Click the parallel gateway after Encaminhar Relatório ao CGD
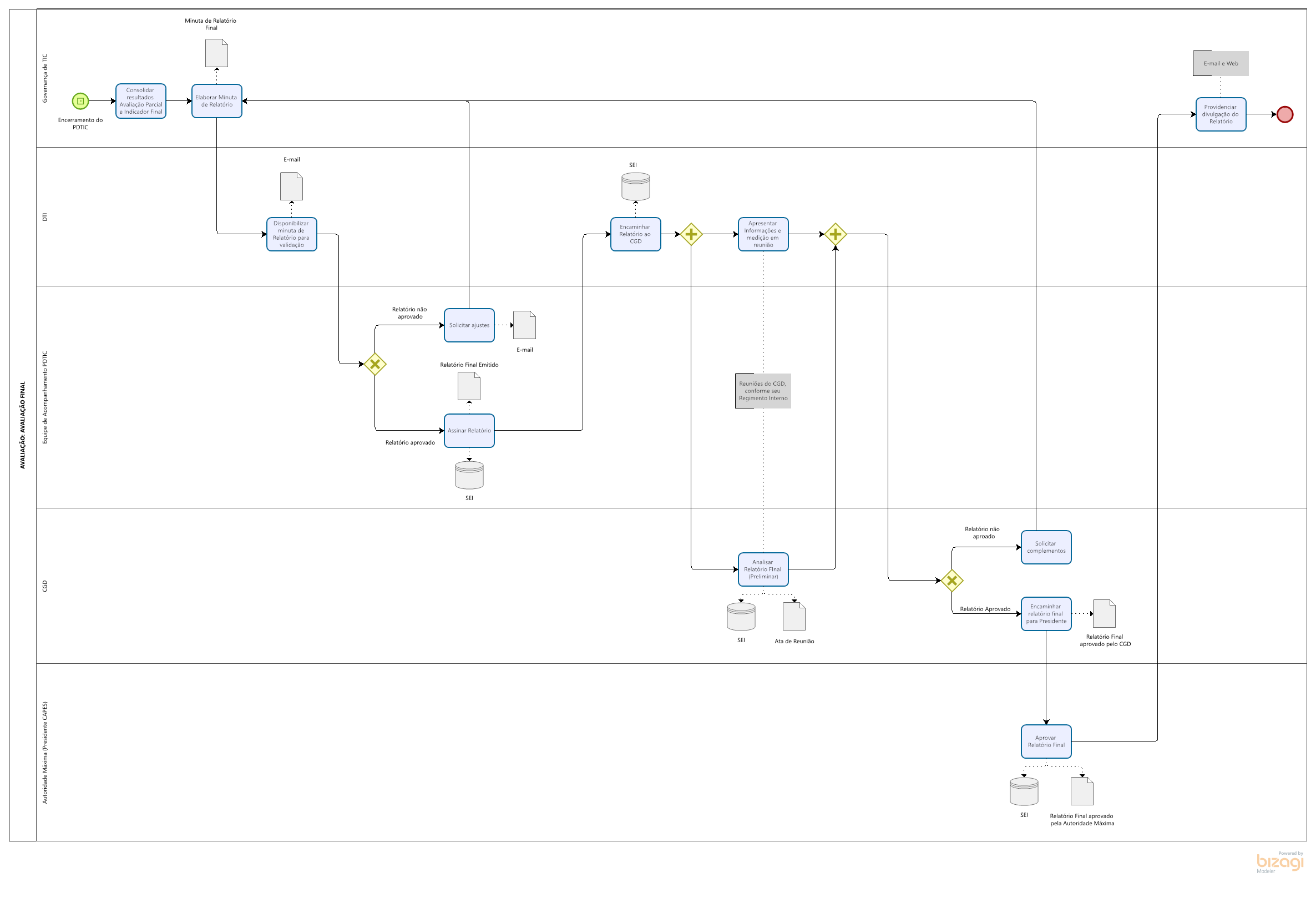 tap(691, 234)
